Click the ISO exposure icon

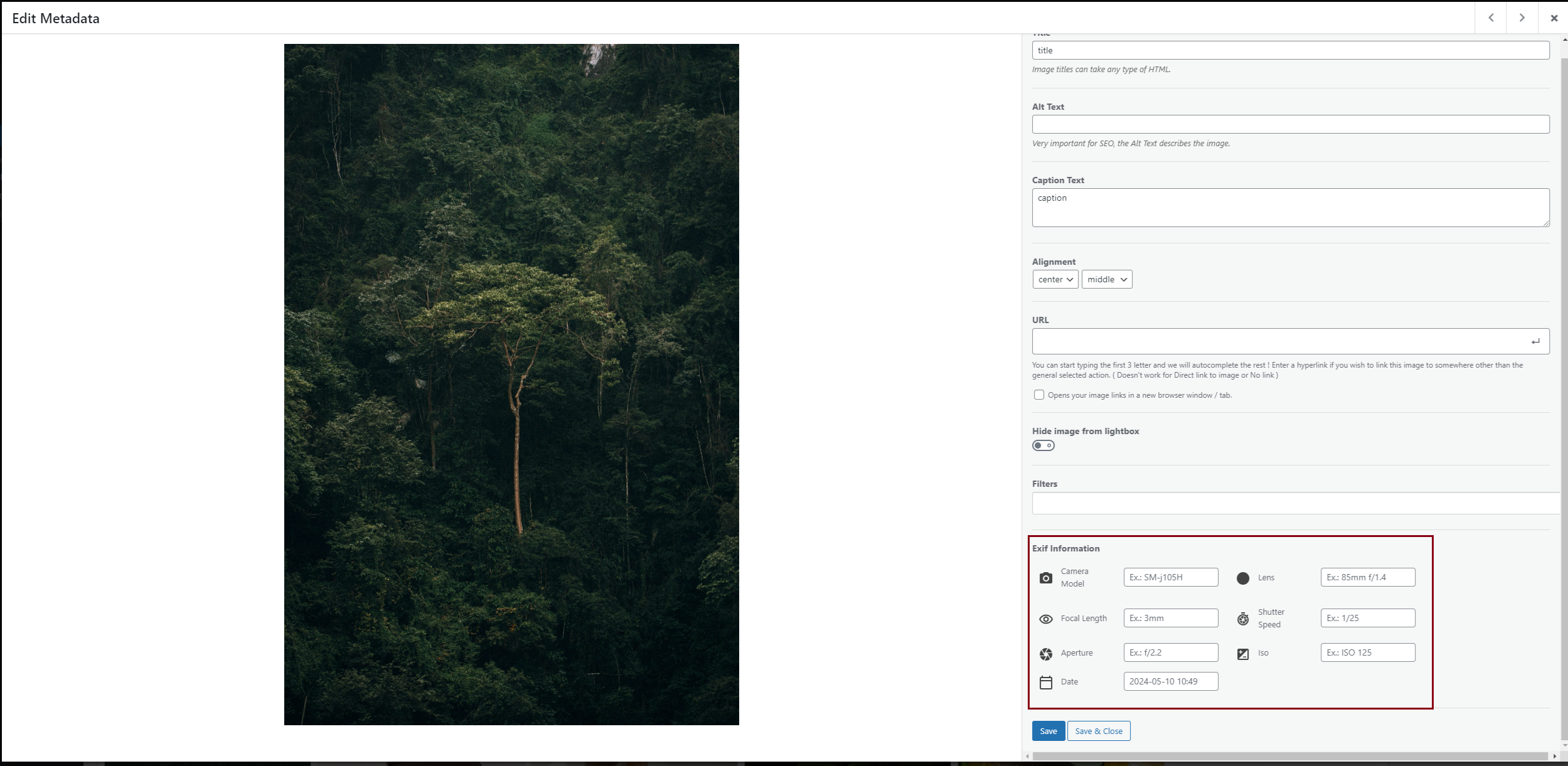click(x=1242, y=654)
